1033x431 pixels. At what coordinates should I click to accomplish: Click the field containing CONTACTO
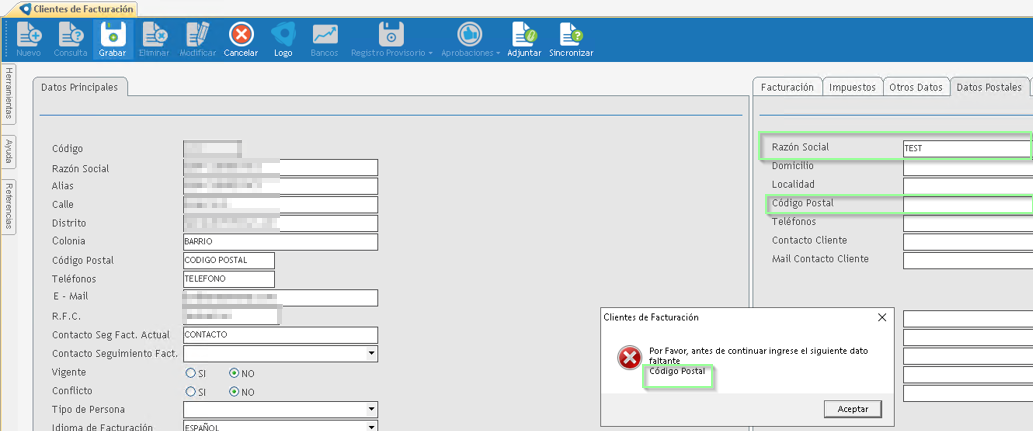coord(281,335)
